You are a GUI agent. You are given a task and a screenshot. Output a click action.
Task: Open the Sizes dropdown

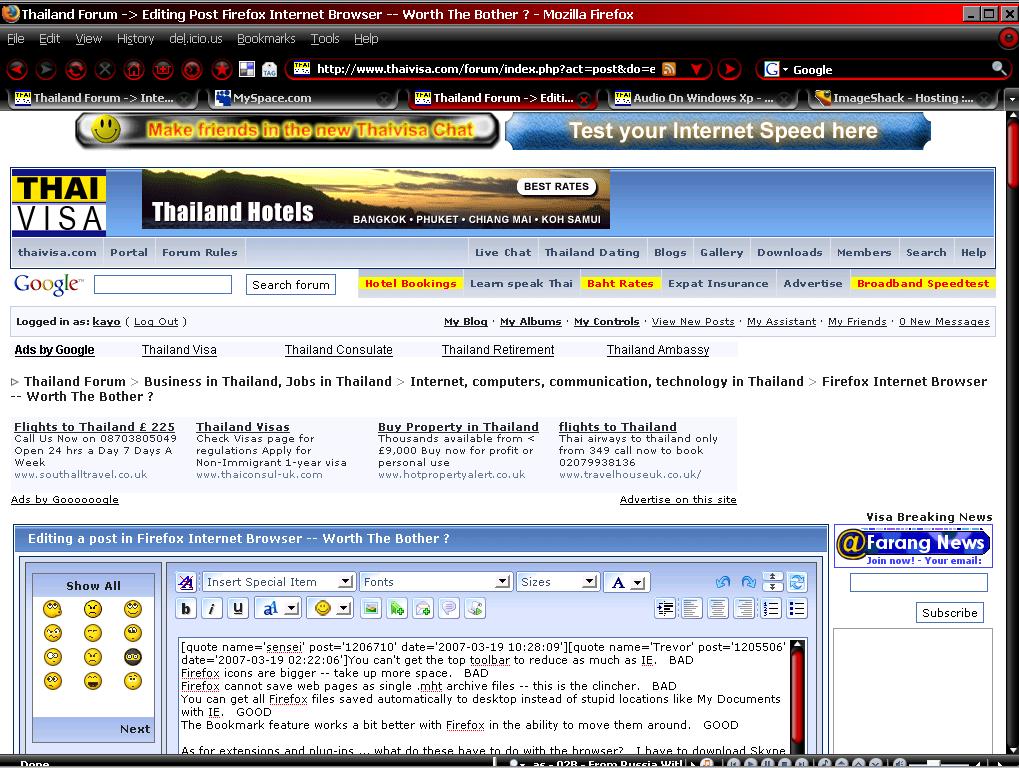click(x=558, y=582)
